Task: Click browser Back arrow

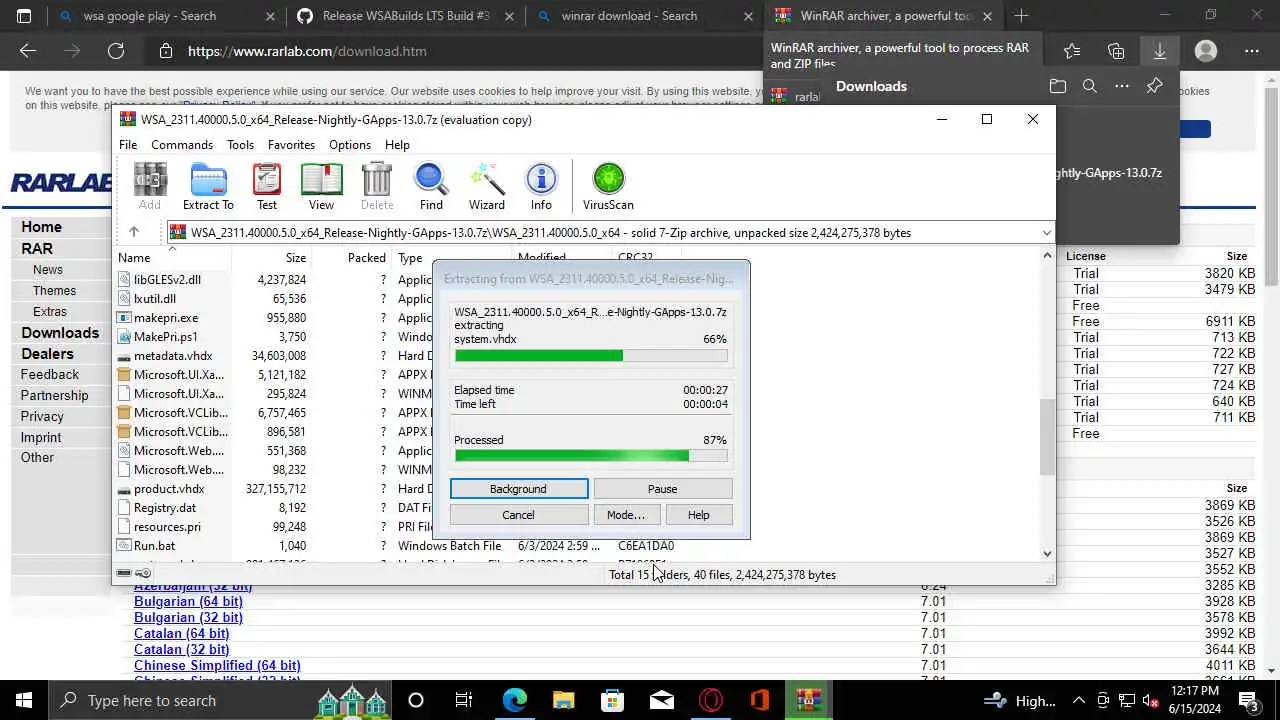Action: pos(28,51)
